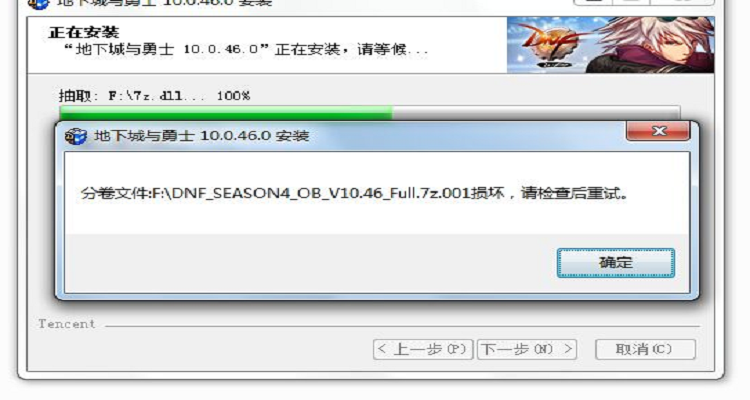Click the 确定 button in error dialog
The image size is (750, 400).
(616, 263)
